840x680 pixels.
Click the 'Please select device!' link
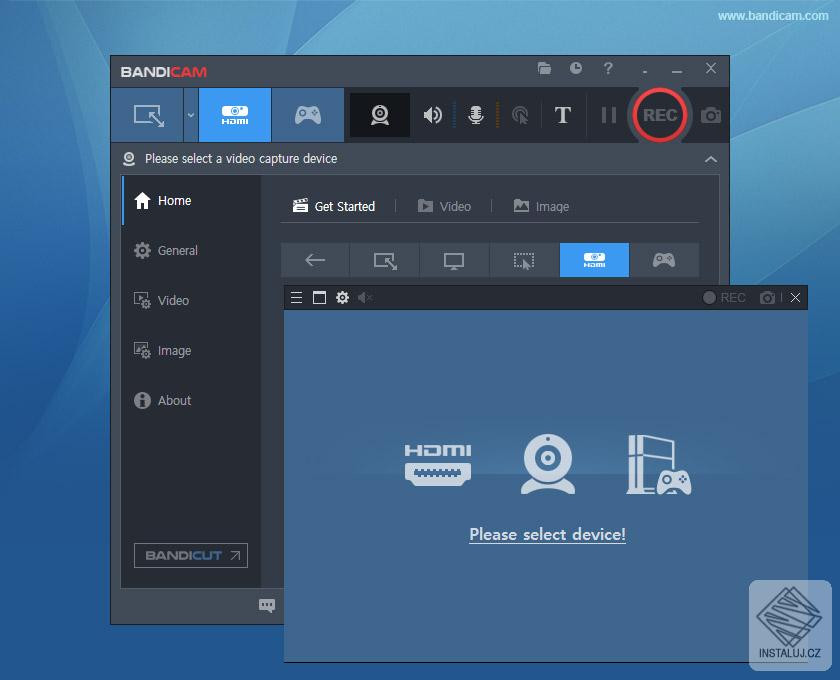tap(548, 534)
